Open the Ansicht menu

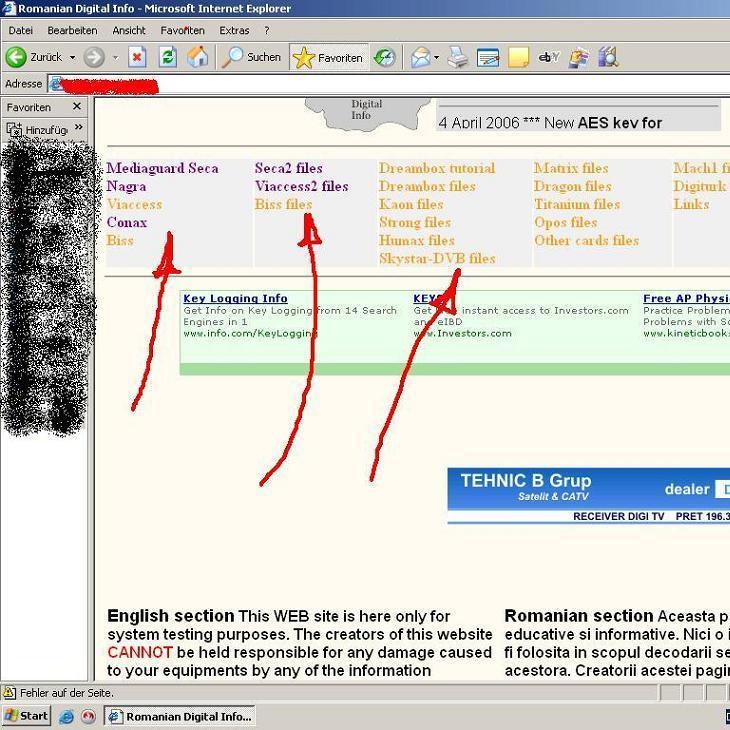129,31
